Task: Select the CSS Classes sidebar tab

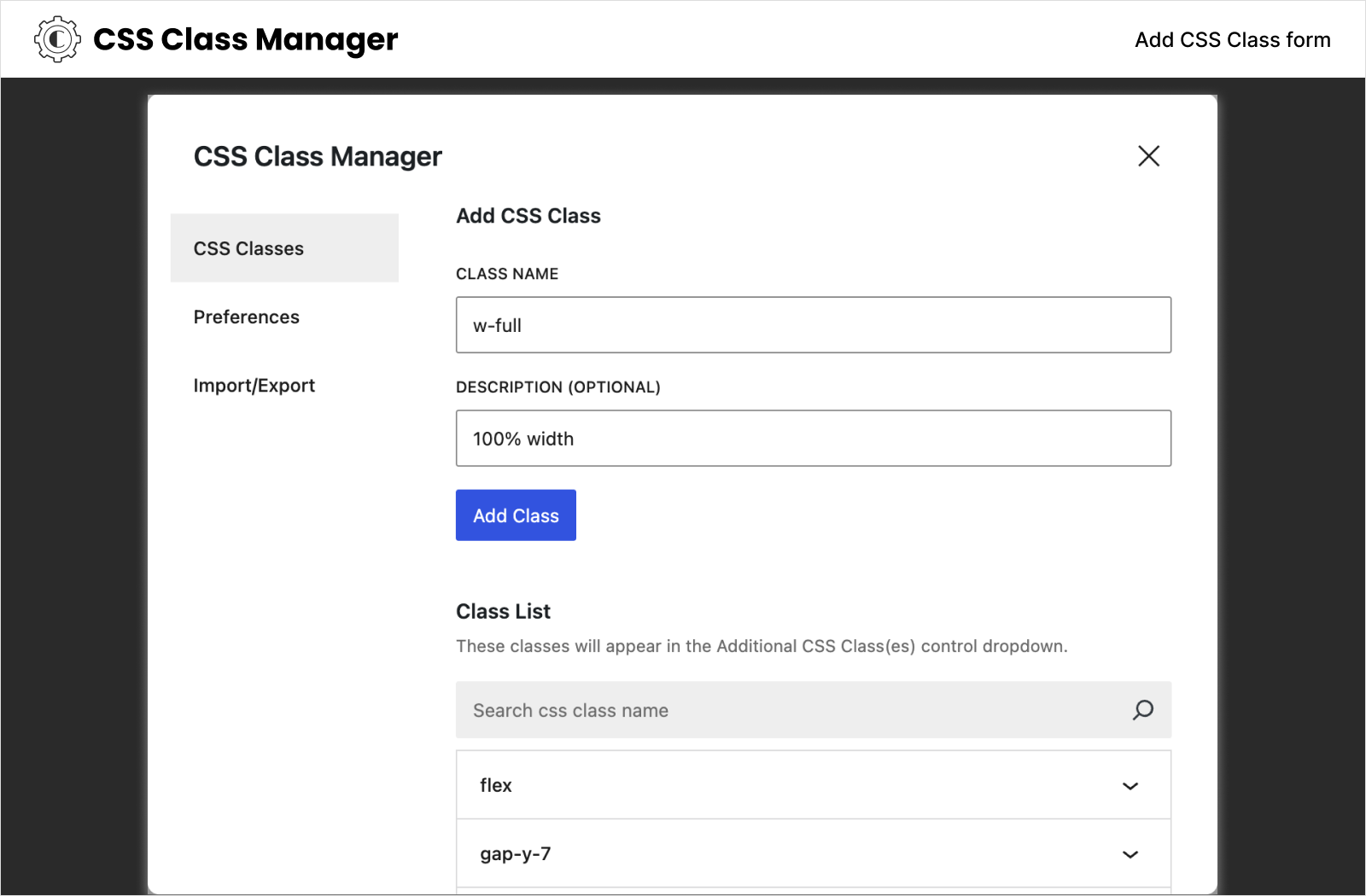Action: pyautogui.click(x=284, y=248)
